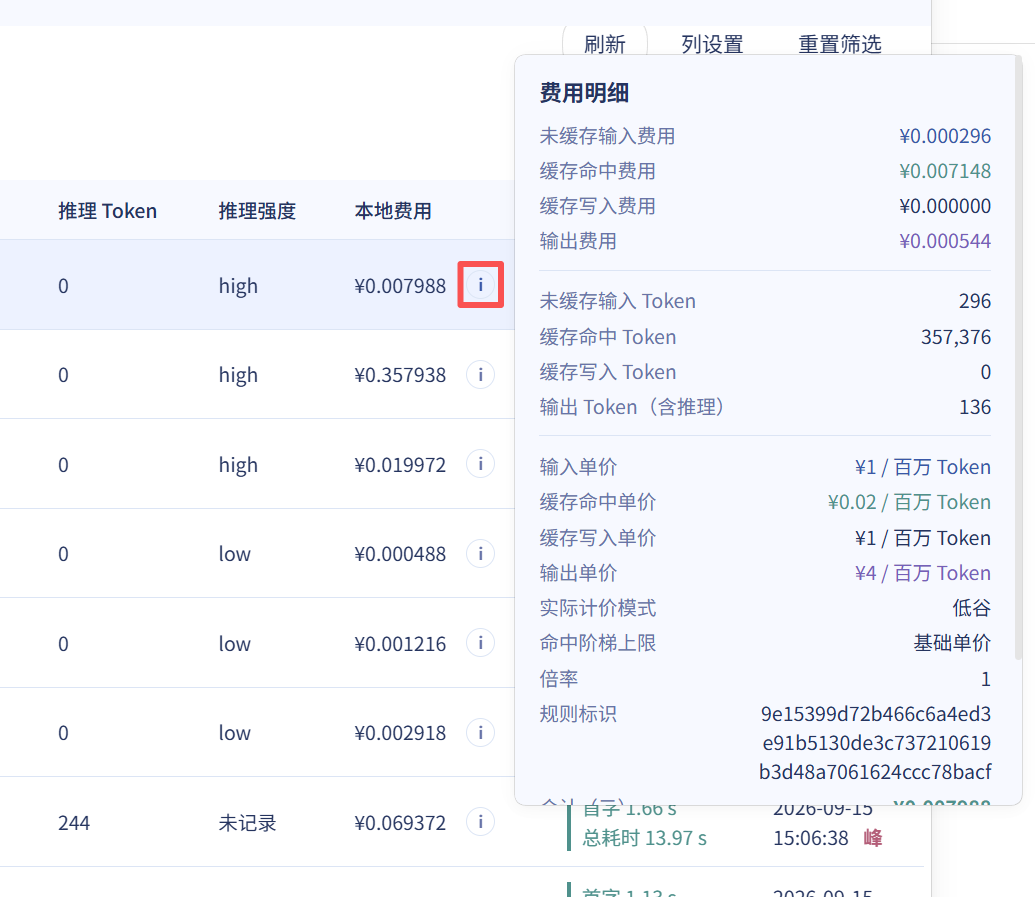Click pricing mode value 低谷

[x=972, y=608]
